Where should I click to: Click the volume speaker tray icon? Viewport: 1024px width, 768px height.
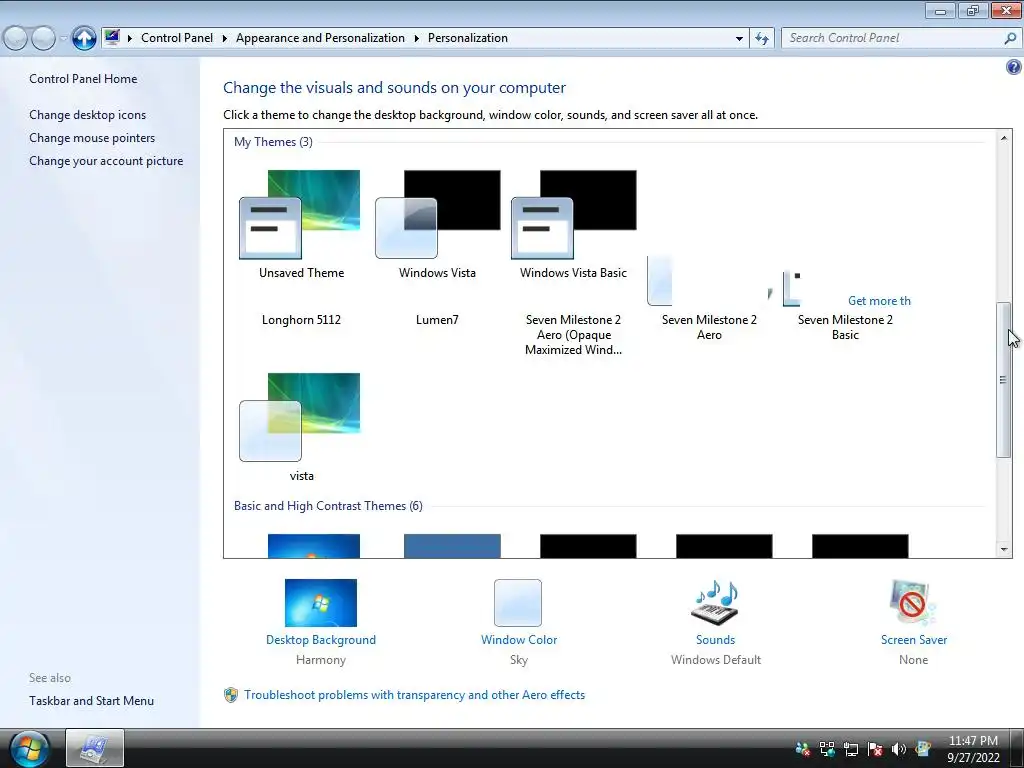(x=899, y=749)
